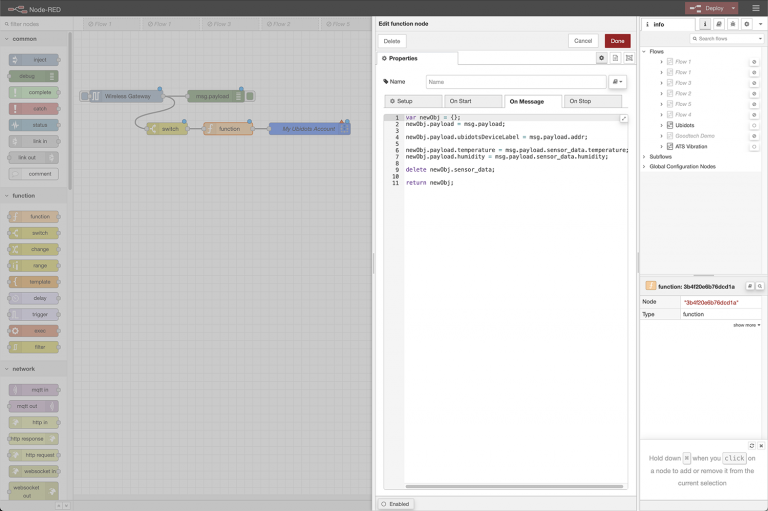Open node appearance icon in editor
This screenshot has height=511, width=768.
pos(629,58)
